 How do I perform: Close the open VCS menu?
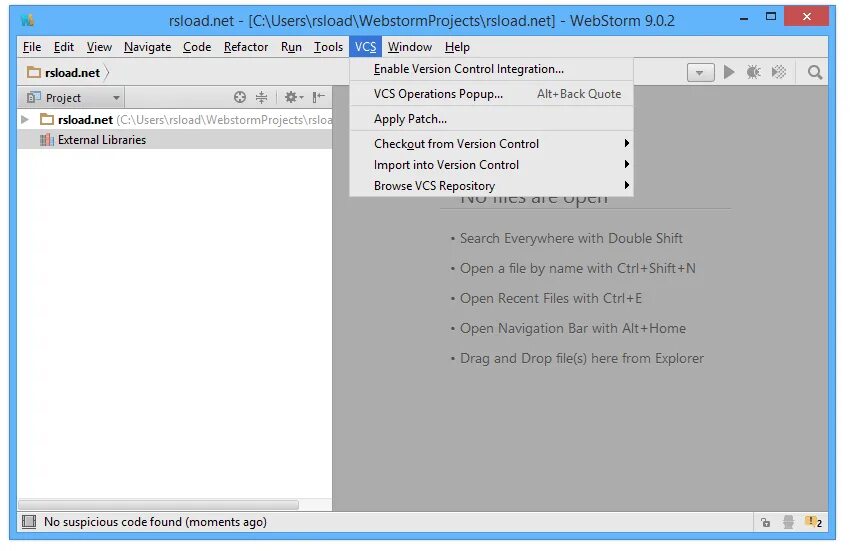coord(365,47)
